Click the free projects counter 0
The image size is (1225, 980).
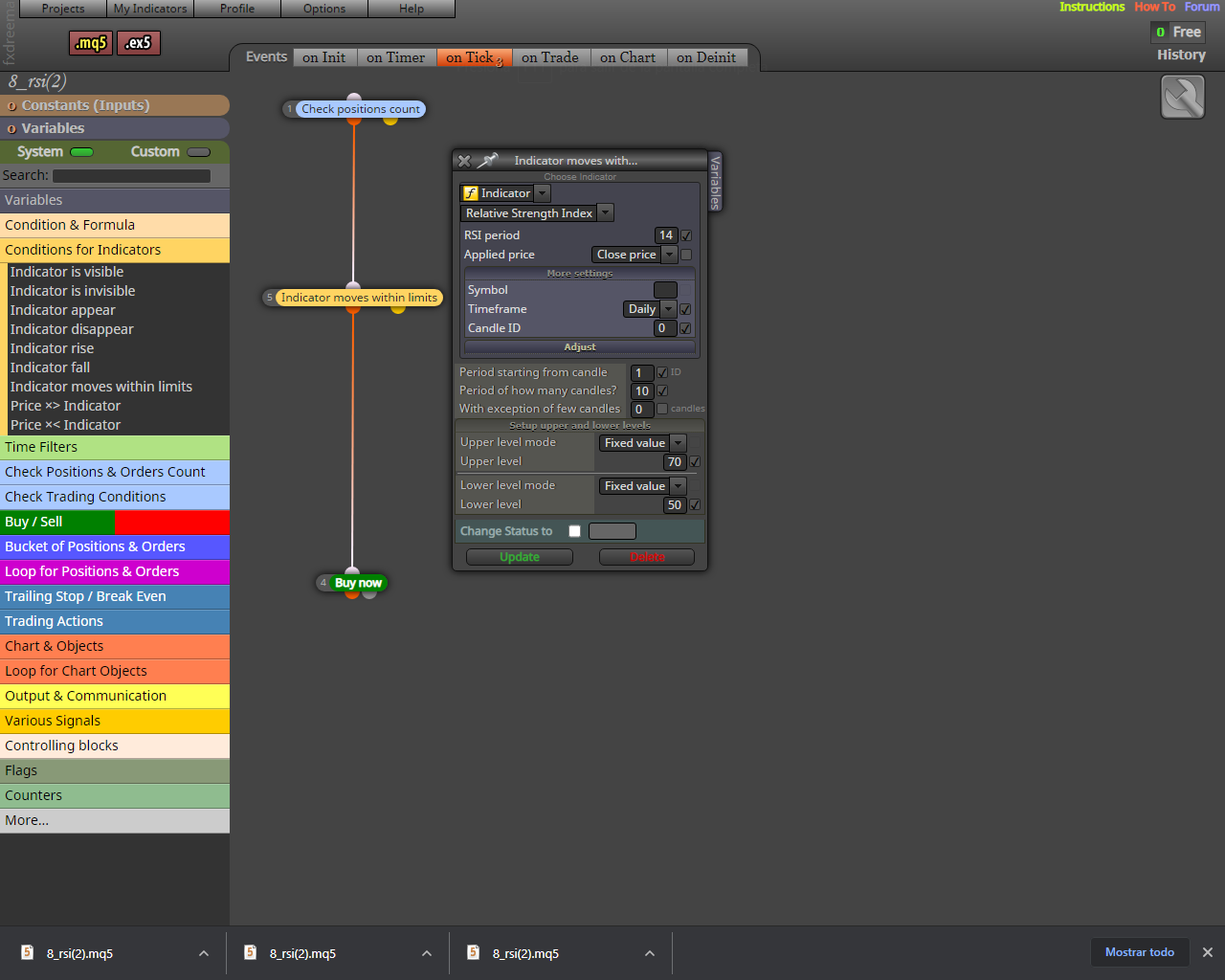click(x=1160, y=32)
